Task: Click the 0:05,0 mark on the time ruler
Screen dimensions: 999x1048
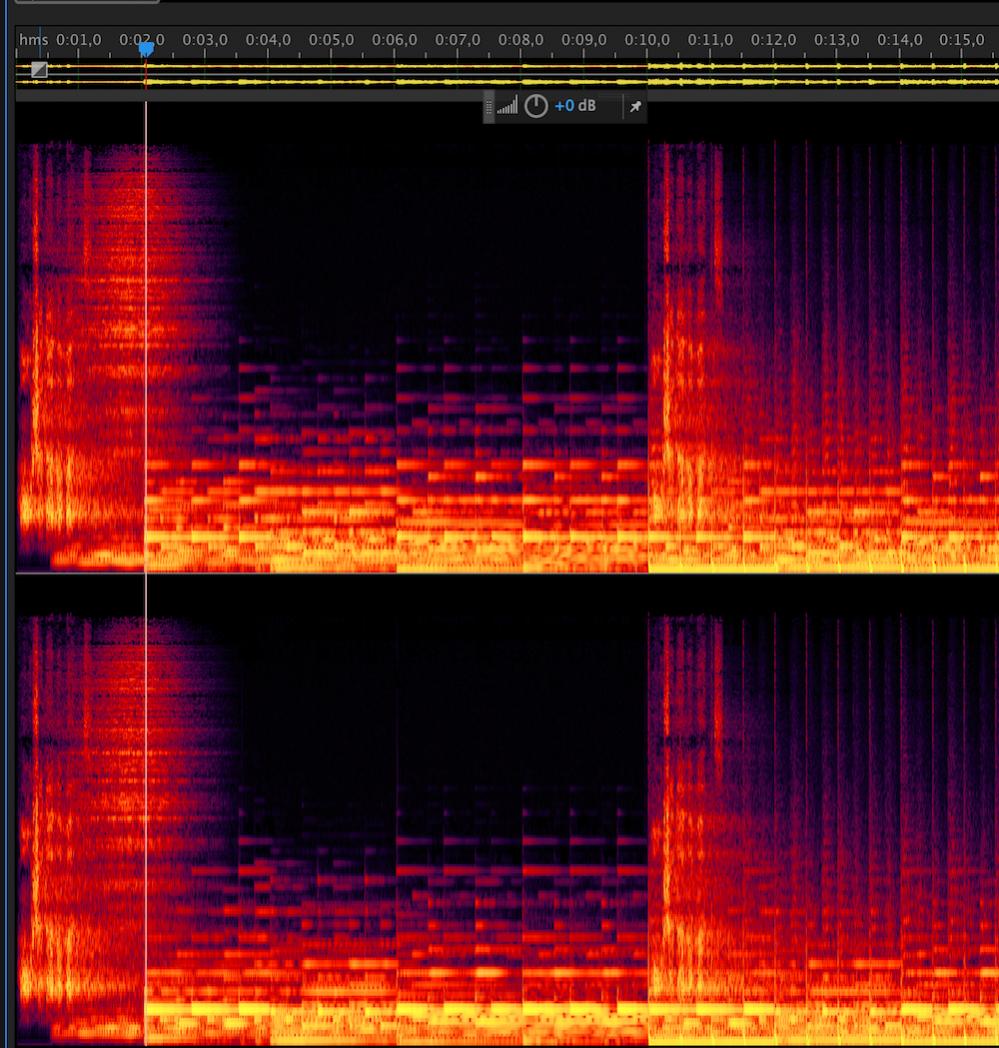Action: 331,40
